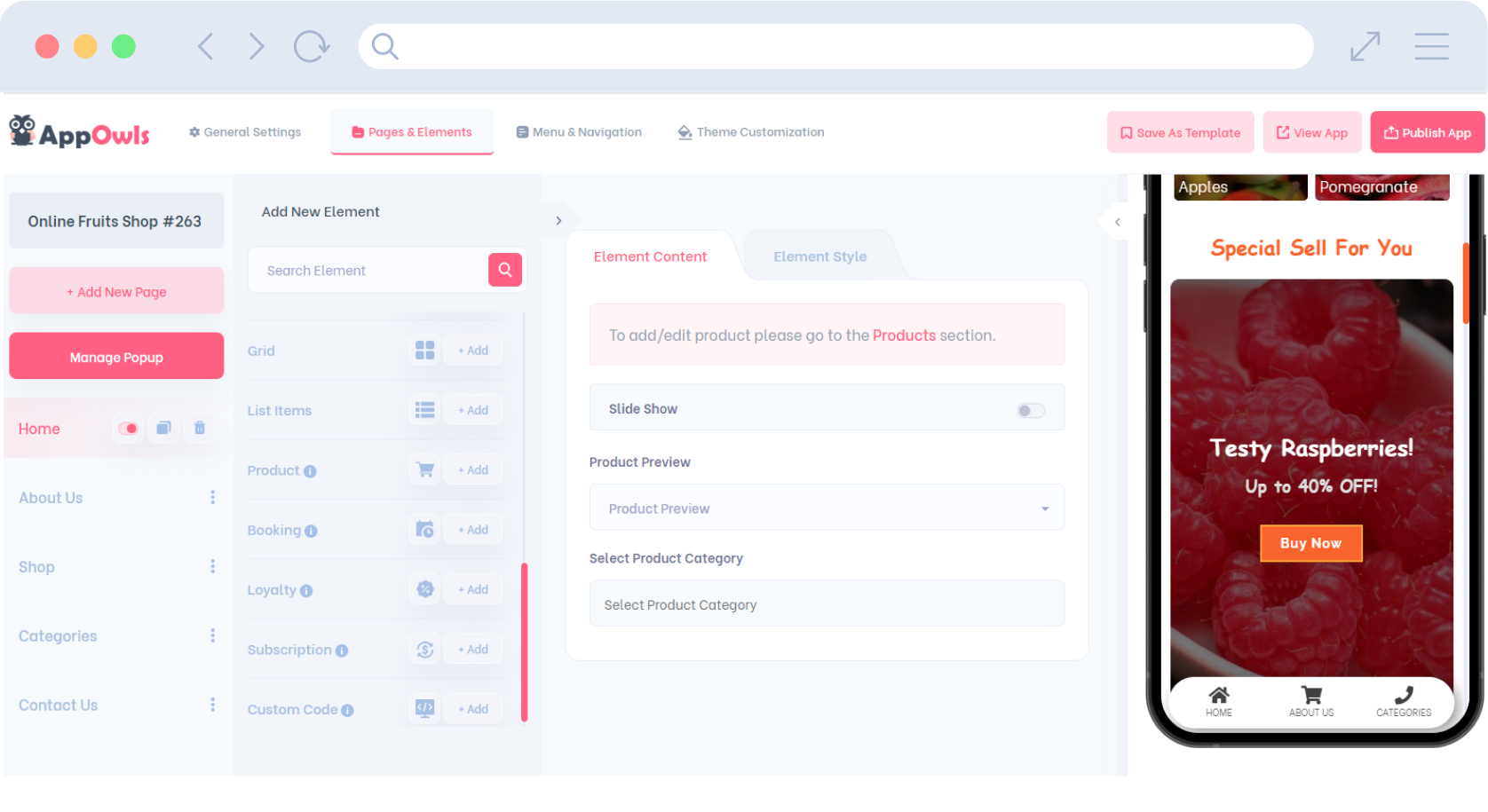Viewport: 1488px width, 812px height.
Task: Tap the Home icon in phone preview
Action: coord(1219,700)
